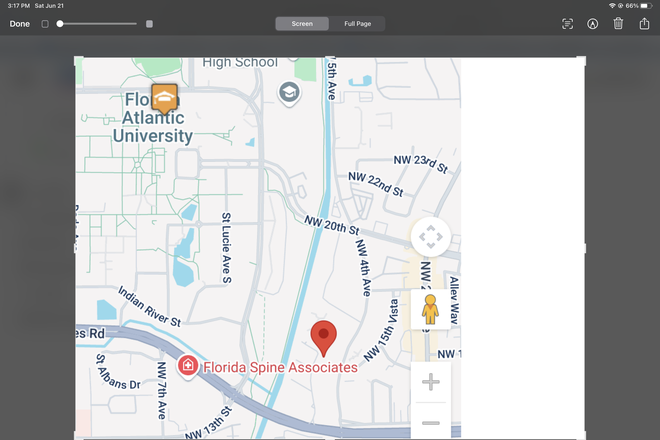This screenshot has width=660, height=440.
Task: Tap the filled square slider icon
Action: [x=149, y=24]
